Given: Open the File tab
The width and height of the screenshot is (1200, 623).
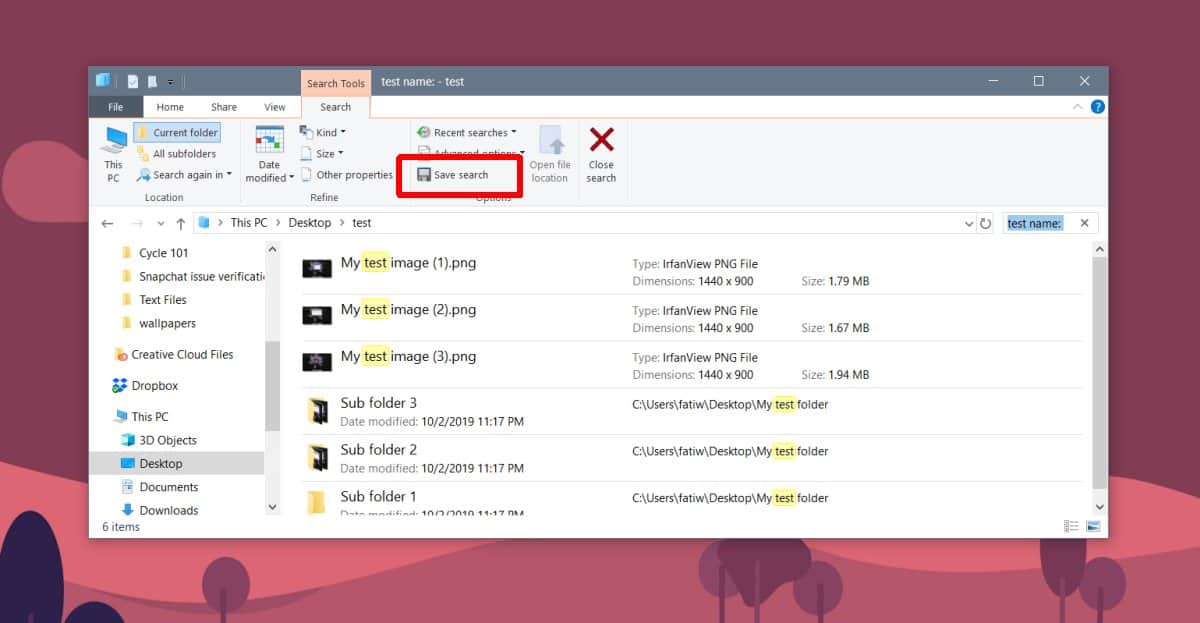Looking at the screenshot, I should [116, 107].
